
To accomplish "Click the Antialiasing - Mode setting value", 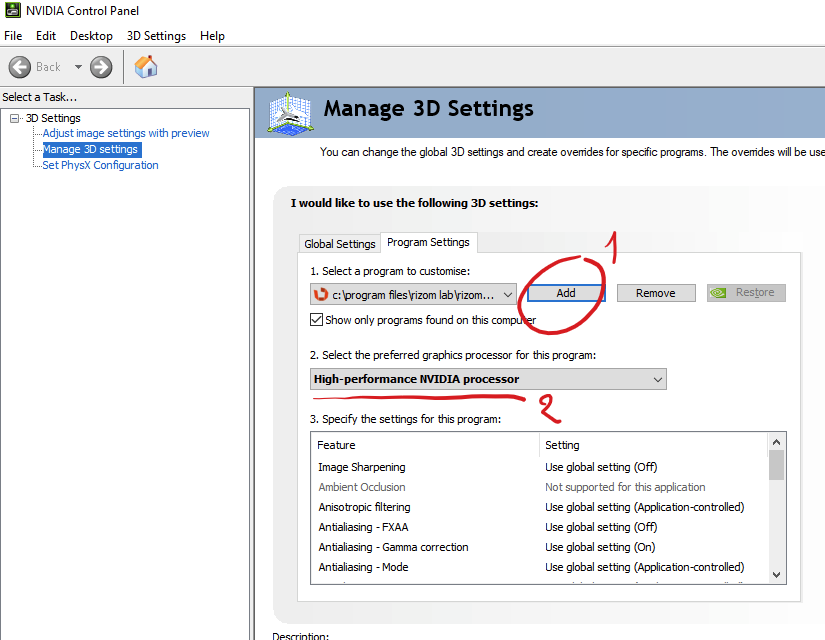I will click(645, 567).
